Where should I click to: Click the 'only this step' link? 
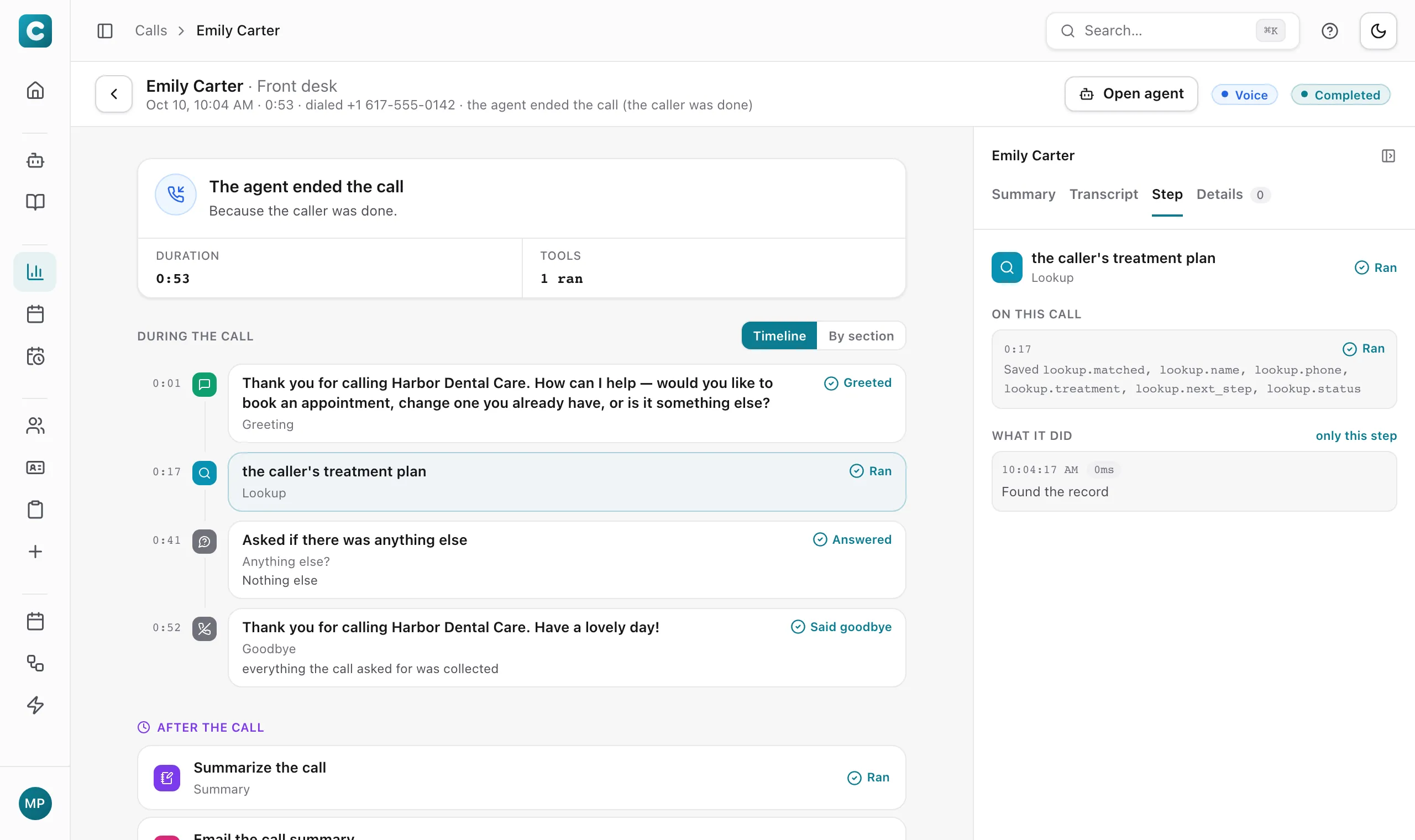pyautogui.click(x=1355, y=436)
